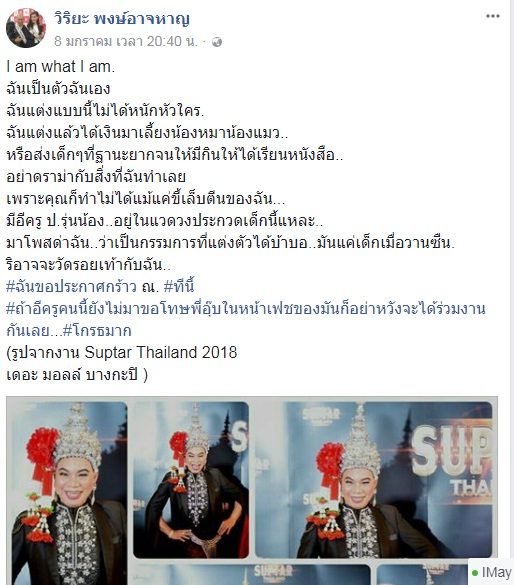Open the right photo with SUP backdrop
The width and height of the screenshot is (514, 585).
374,480
